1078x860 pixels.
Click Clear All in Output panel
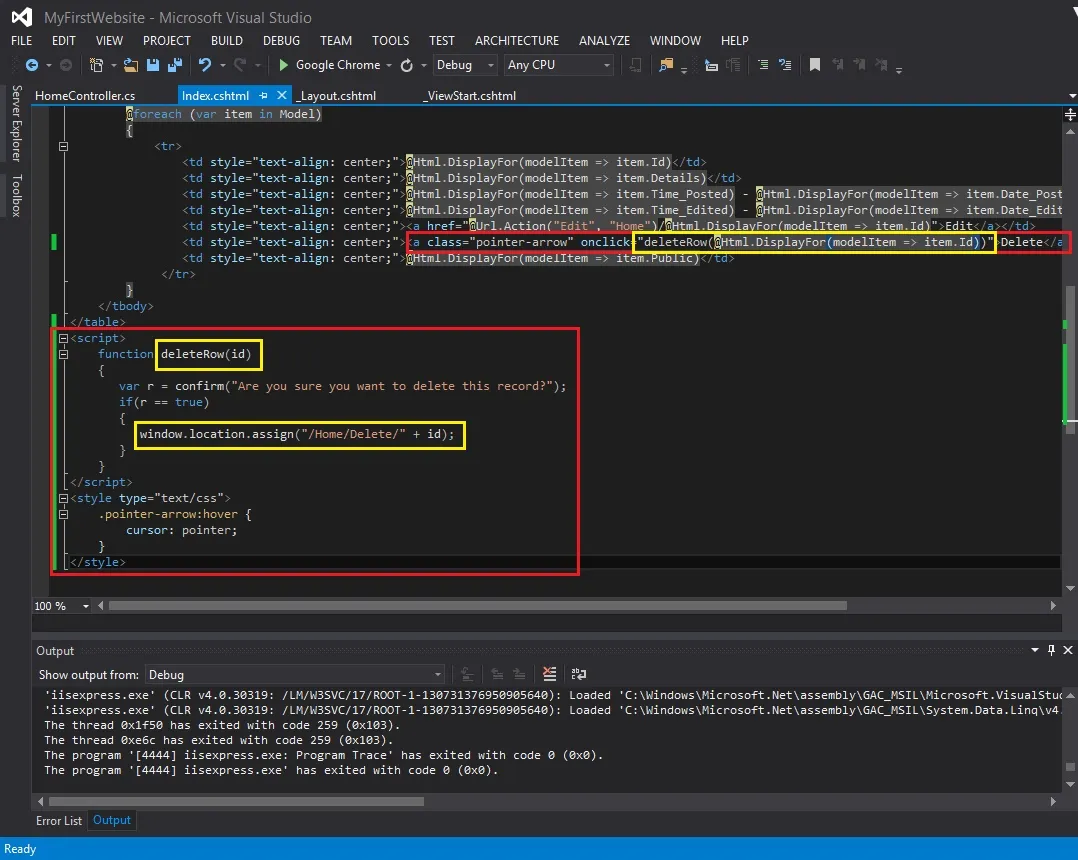click(x=549, y=674)
